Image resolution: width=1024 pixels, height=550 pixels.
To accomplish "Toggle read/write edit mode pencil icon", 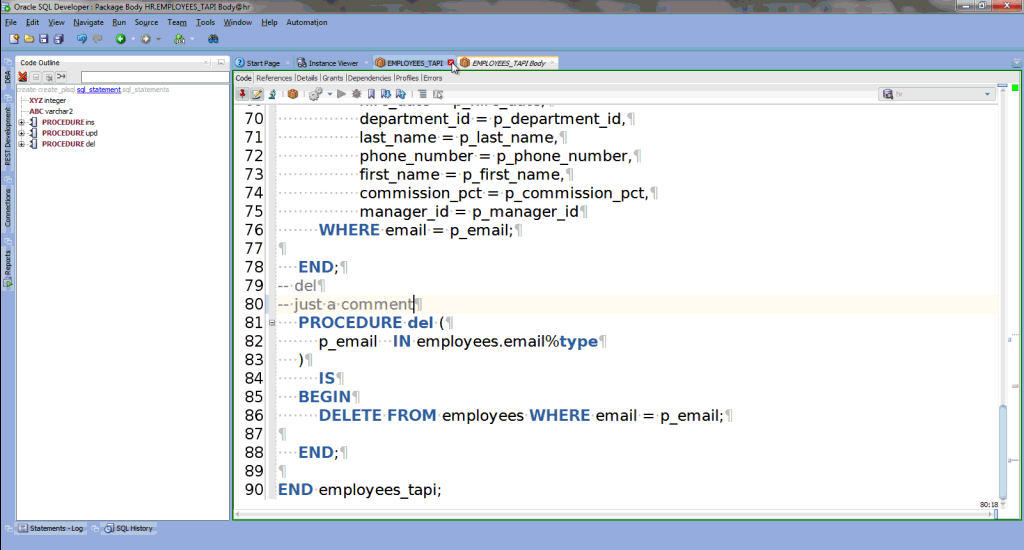I will [x=257, y=94].
